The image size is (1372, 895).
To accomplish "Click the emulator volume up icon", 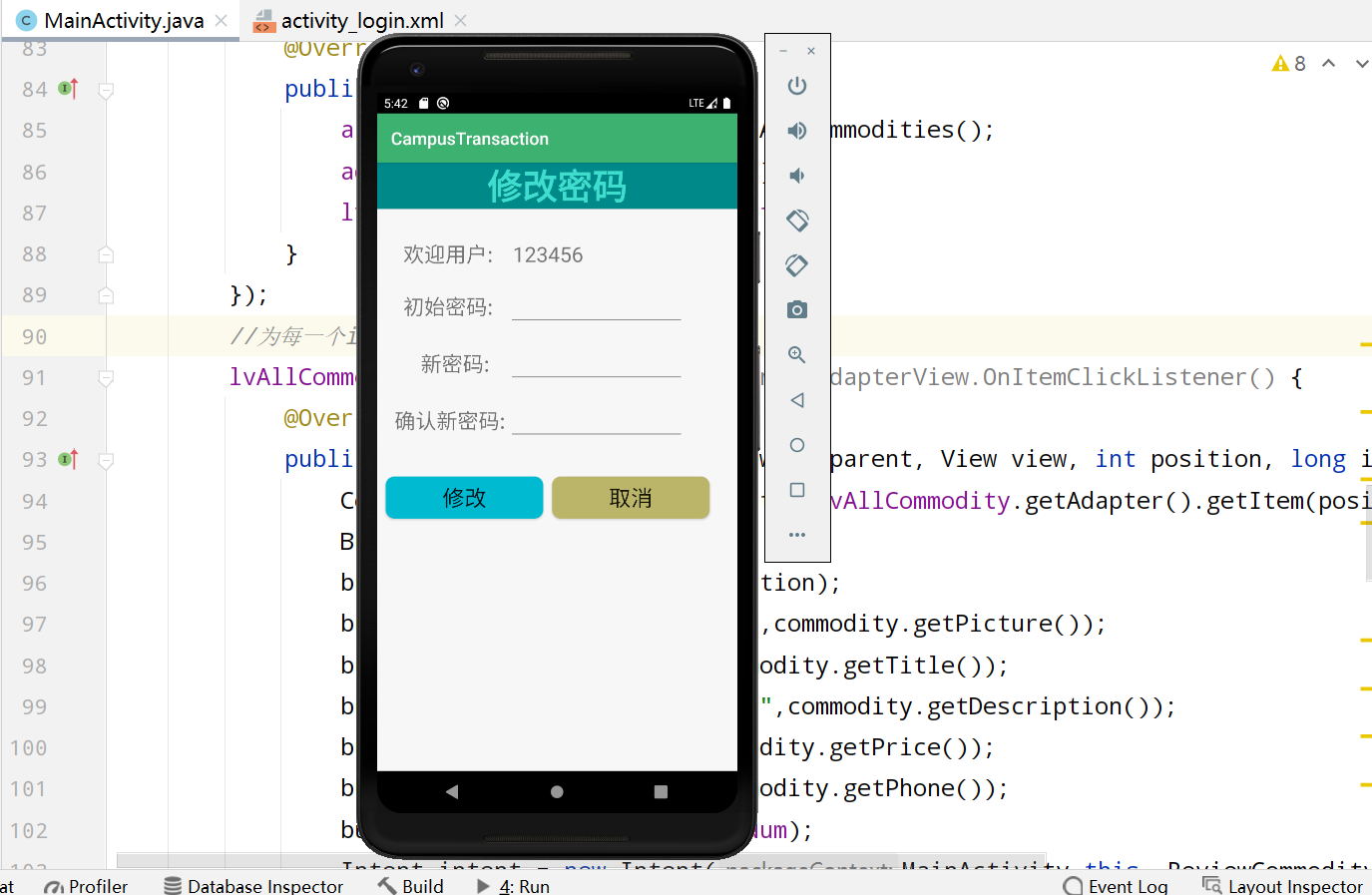I will 796,131.
